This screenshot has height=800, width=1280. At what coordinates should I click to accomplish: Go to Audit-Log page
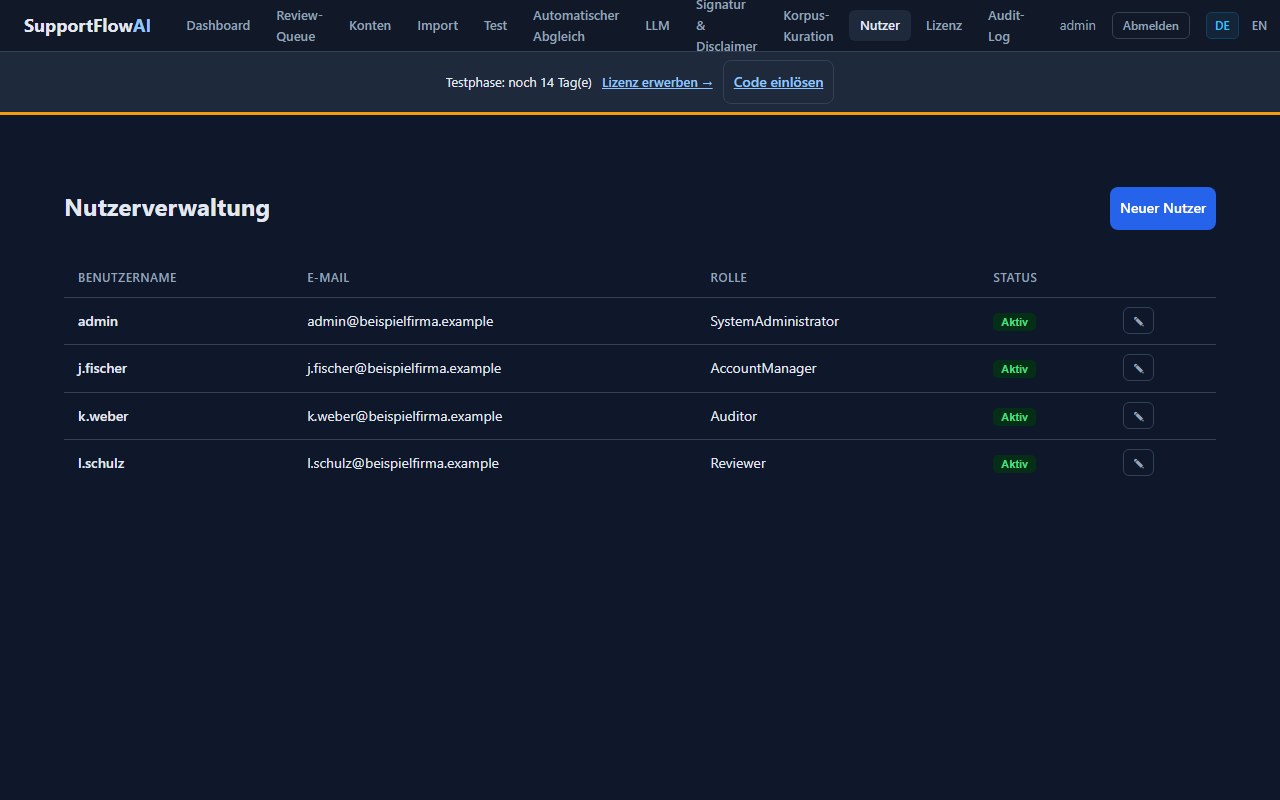(x=1006, y=26)
